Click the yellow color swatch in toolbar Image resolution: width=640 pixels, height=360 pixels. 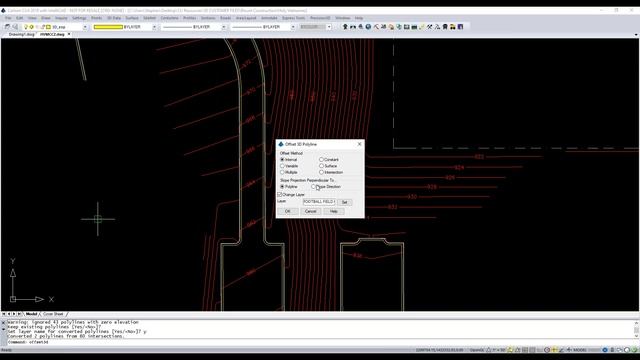click(x=108, y=27)
